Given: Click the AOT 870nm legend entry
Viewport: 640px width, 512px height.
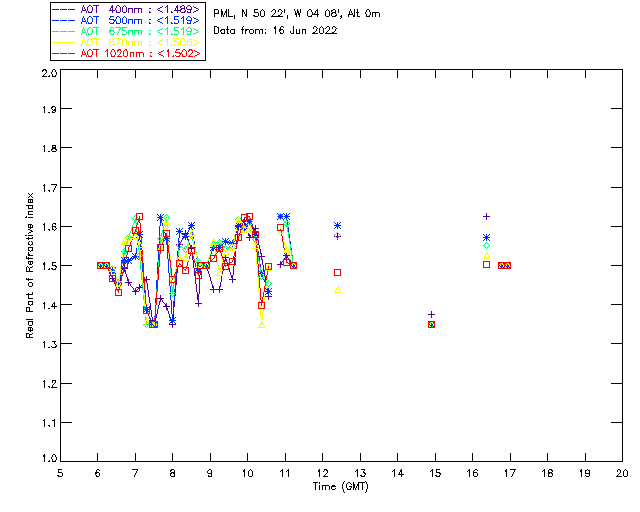Looking at the screenshot, I should coord(127,42).
